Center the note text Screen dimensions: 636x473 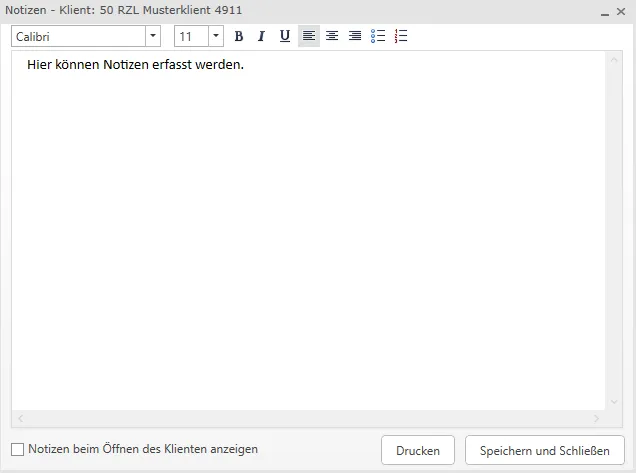point(332,36)
